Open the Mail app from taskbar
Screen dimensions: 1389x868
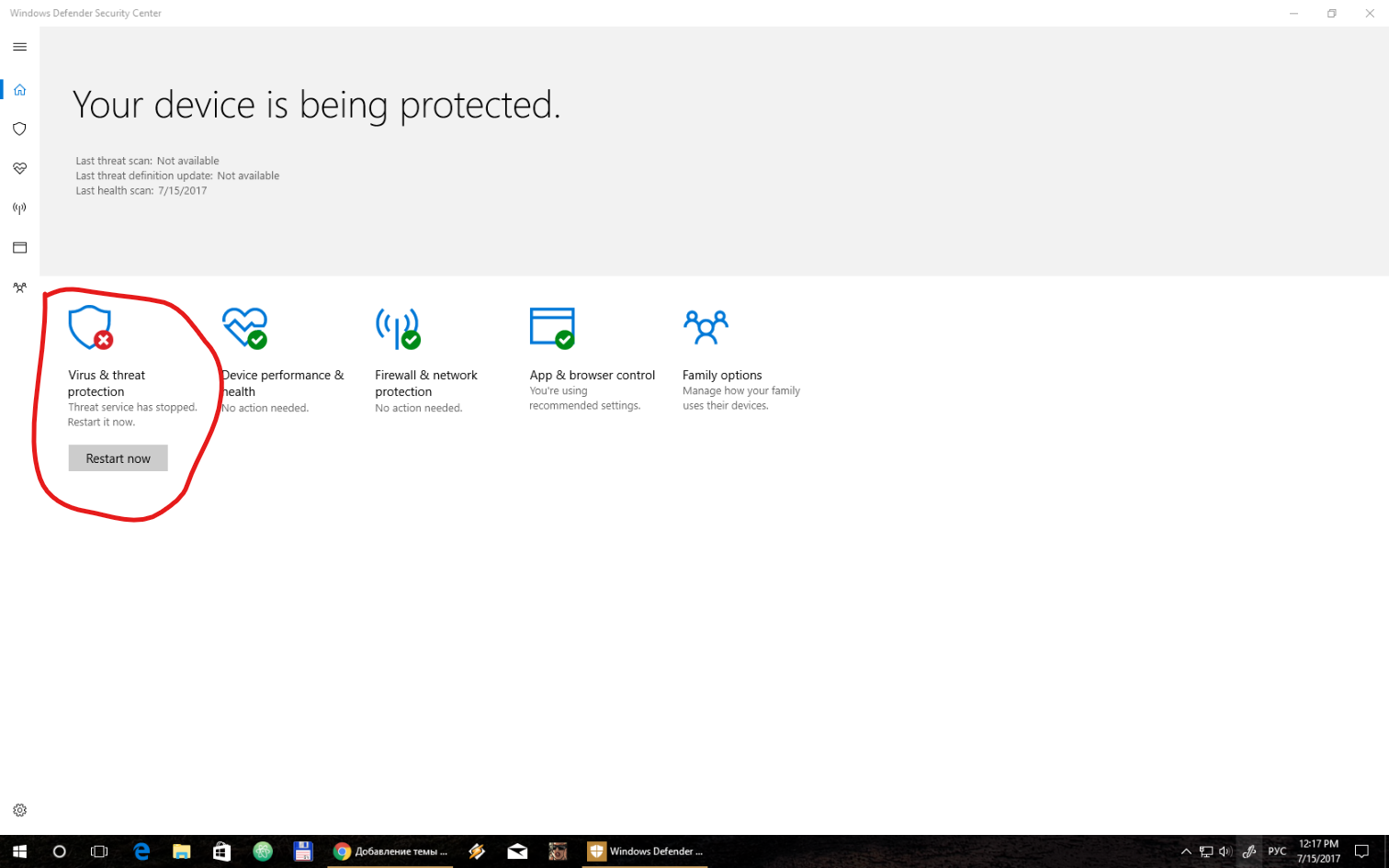click(x=517, y=851)
